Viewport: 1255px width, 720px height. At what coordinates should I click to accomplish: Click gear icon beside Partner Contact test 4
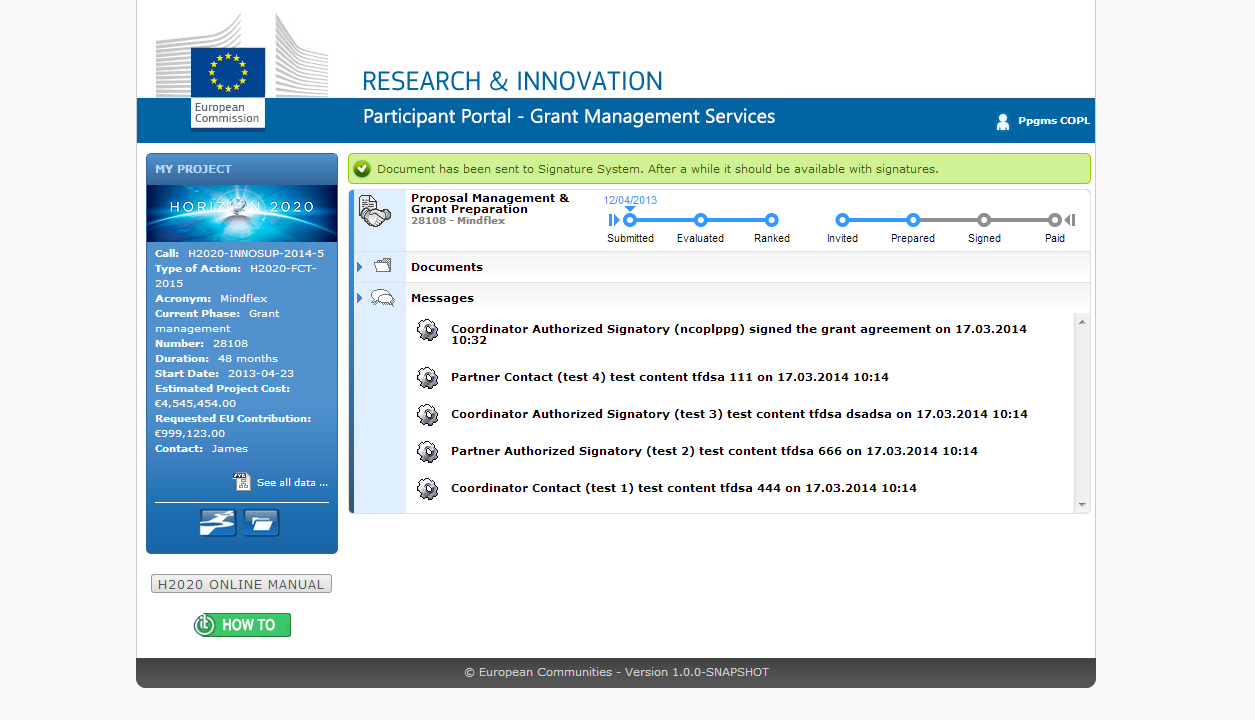coord(428,377)
